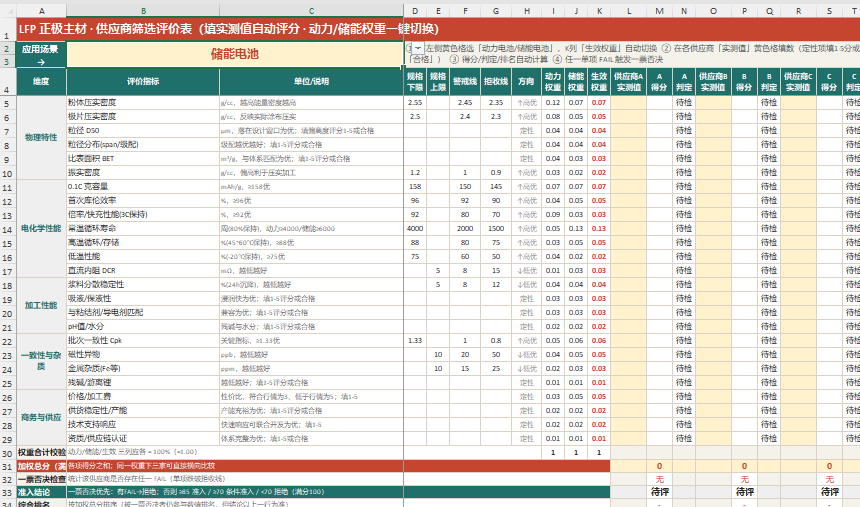The height and width of the screenshot is (507, 860).
Task: Click the 评价指标 header cell
Action: click(x=143, y=82)
